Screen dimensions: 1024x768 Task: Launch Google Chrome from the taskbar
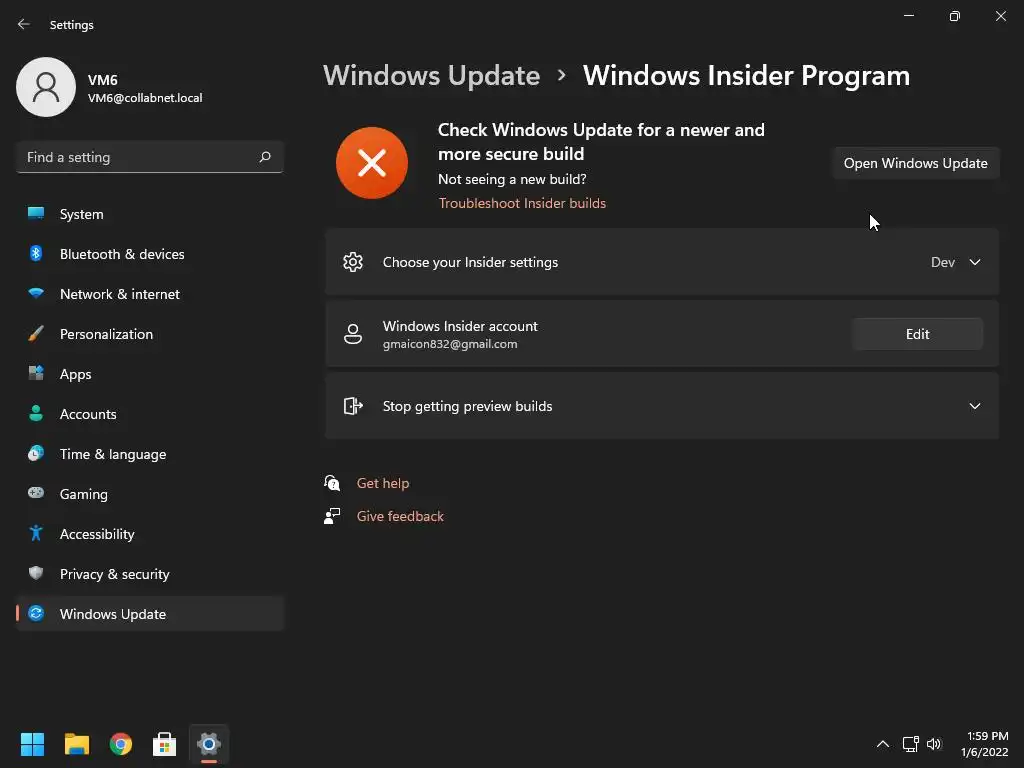coord(121,744)
